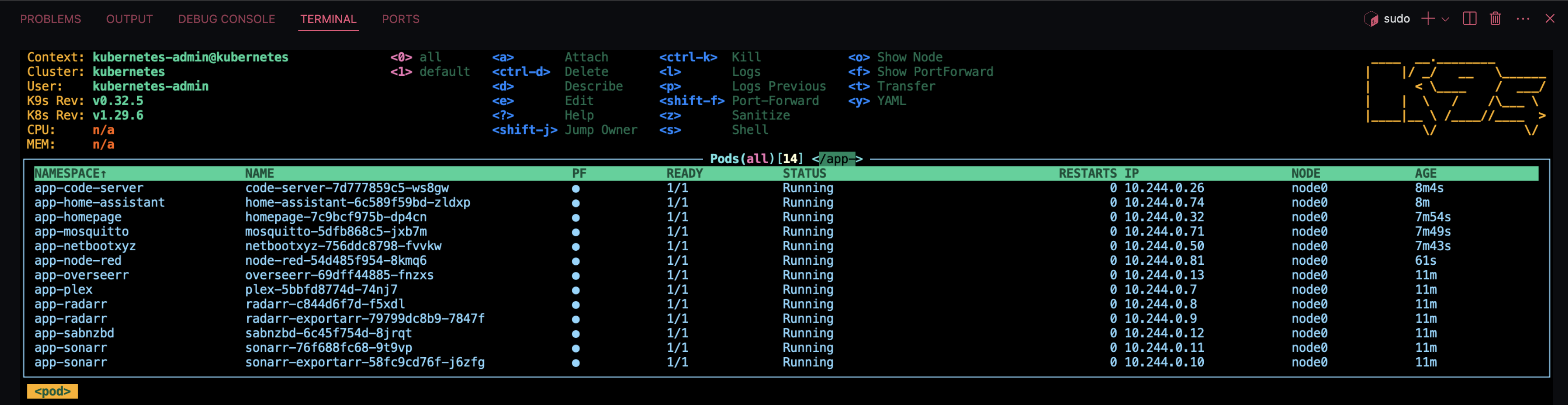Viewport: 1568px width, 405px height.
Task: Click the <pod> breadcrumb label
Action: pos(52,391)
